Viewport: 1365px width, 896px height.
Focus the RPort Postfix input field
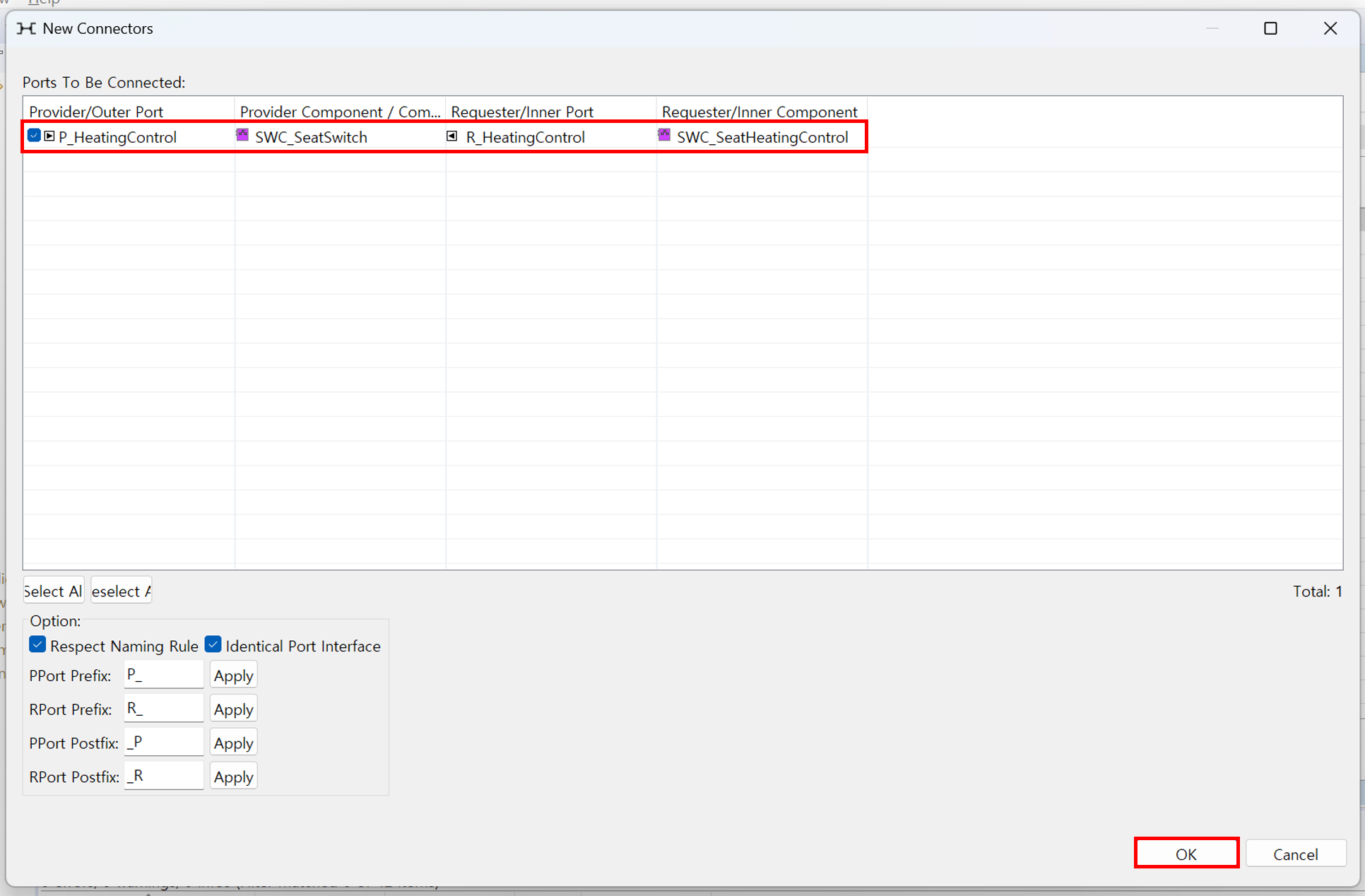coord(164,776)
